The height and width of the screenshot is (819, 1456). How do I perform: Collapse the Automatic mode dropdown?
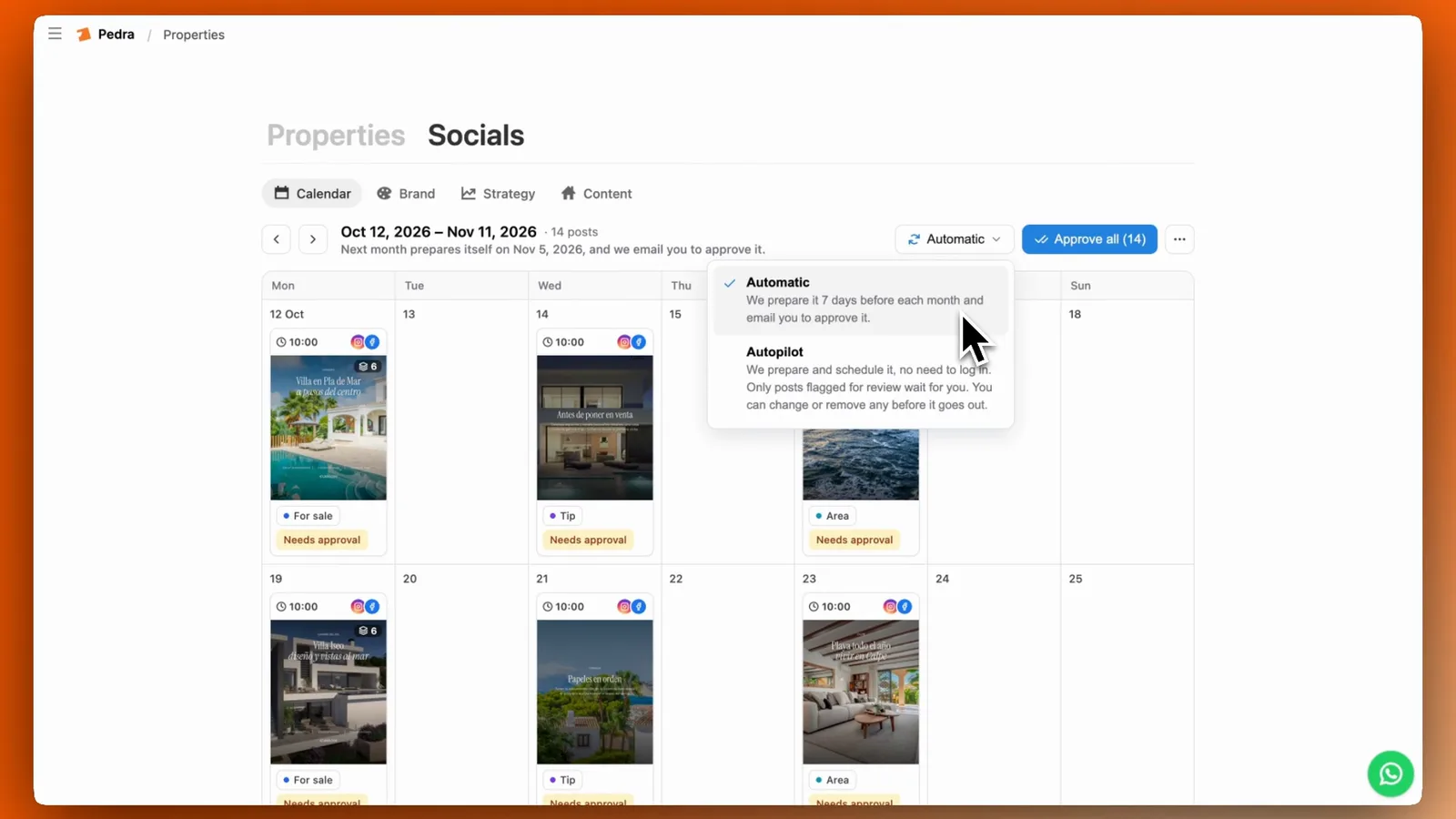pyautogui.click(x=954, y=239)
